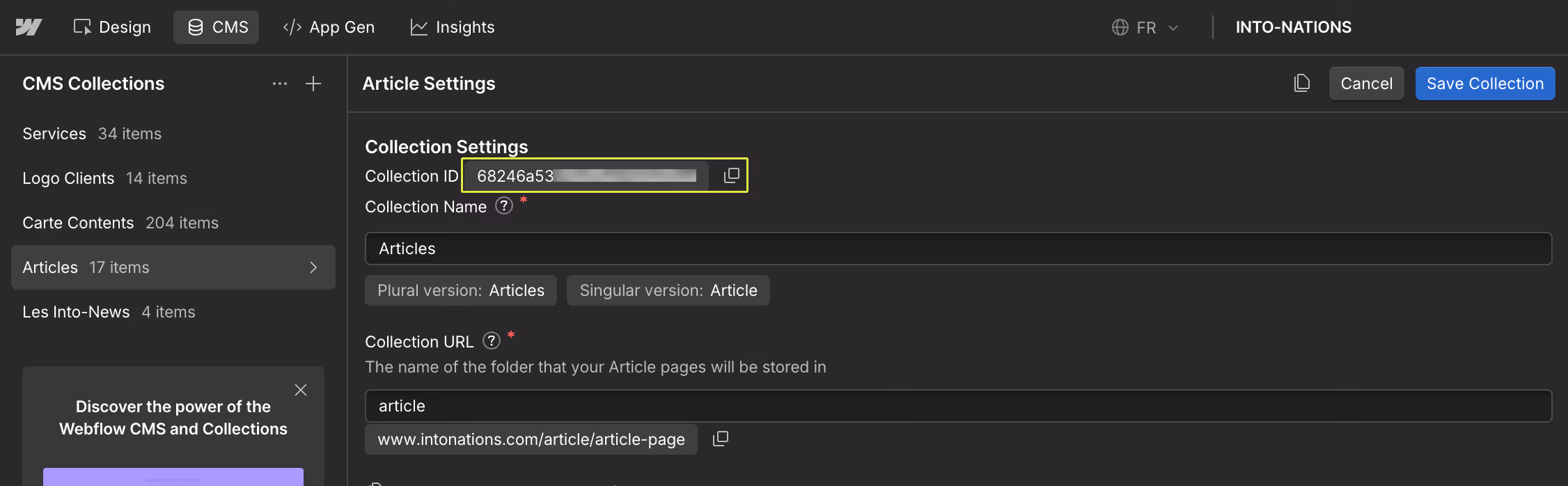The height and width of the screenshot is (486, 1568).
Task: Click the Singular version: Article tag
Action: point(668,290)
